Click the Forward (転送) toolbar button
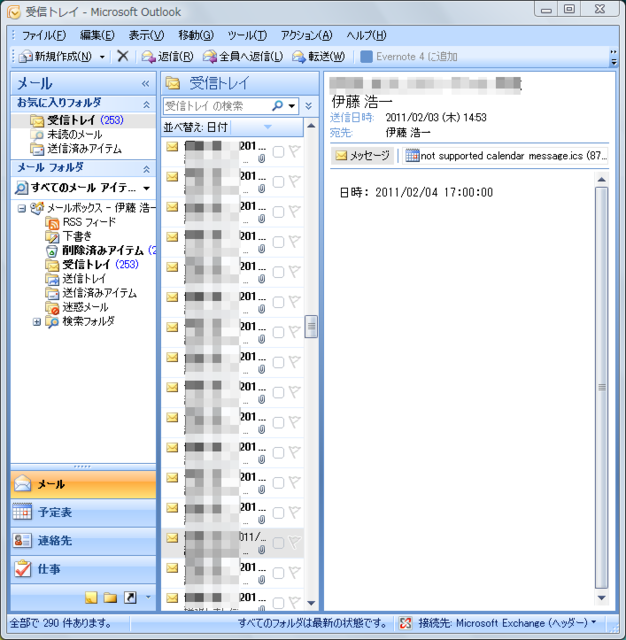 [x=319, y=56]
